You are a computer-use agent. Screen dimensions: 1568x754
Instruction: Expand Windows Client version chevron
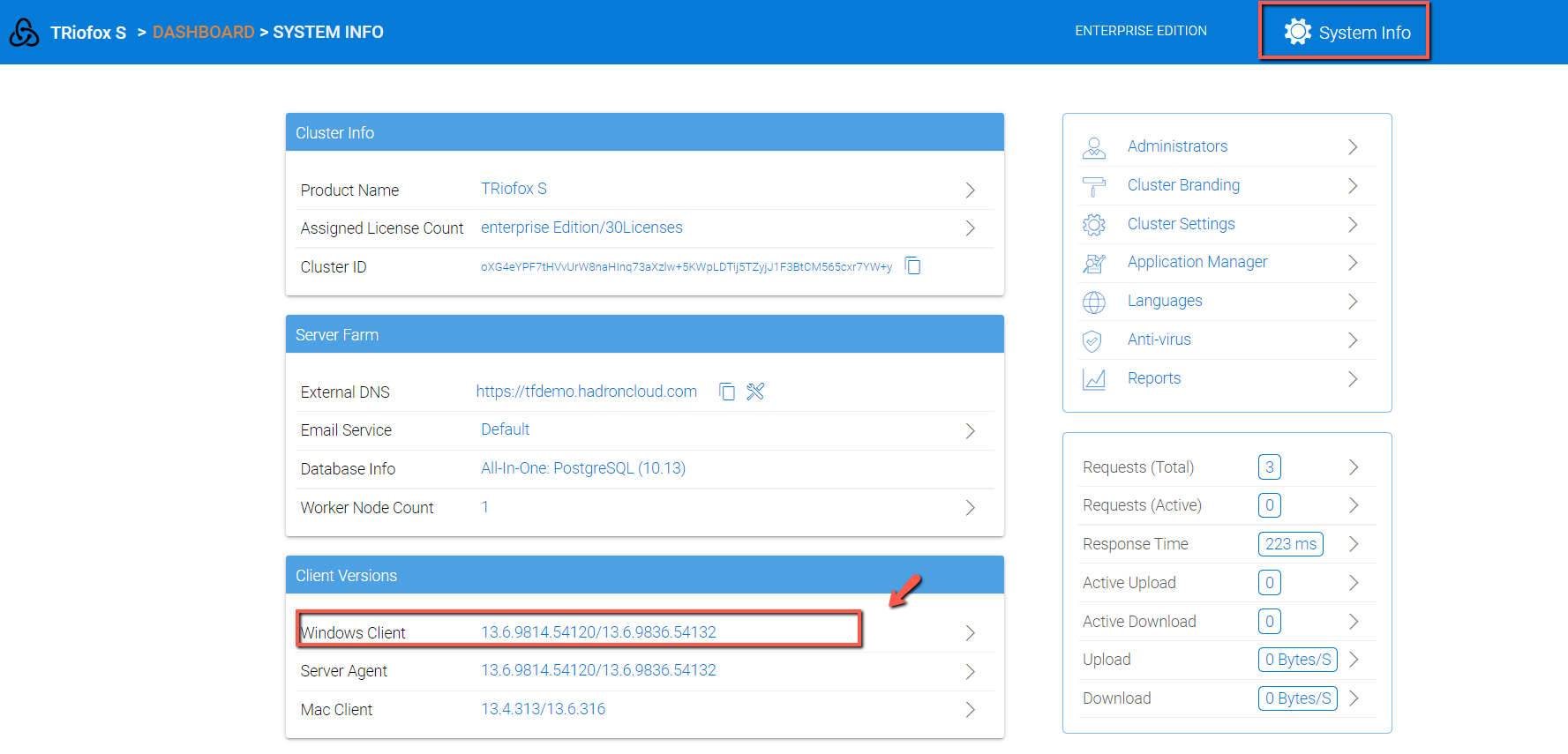pyautogui.click(x=970, y=633)
